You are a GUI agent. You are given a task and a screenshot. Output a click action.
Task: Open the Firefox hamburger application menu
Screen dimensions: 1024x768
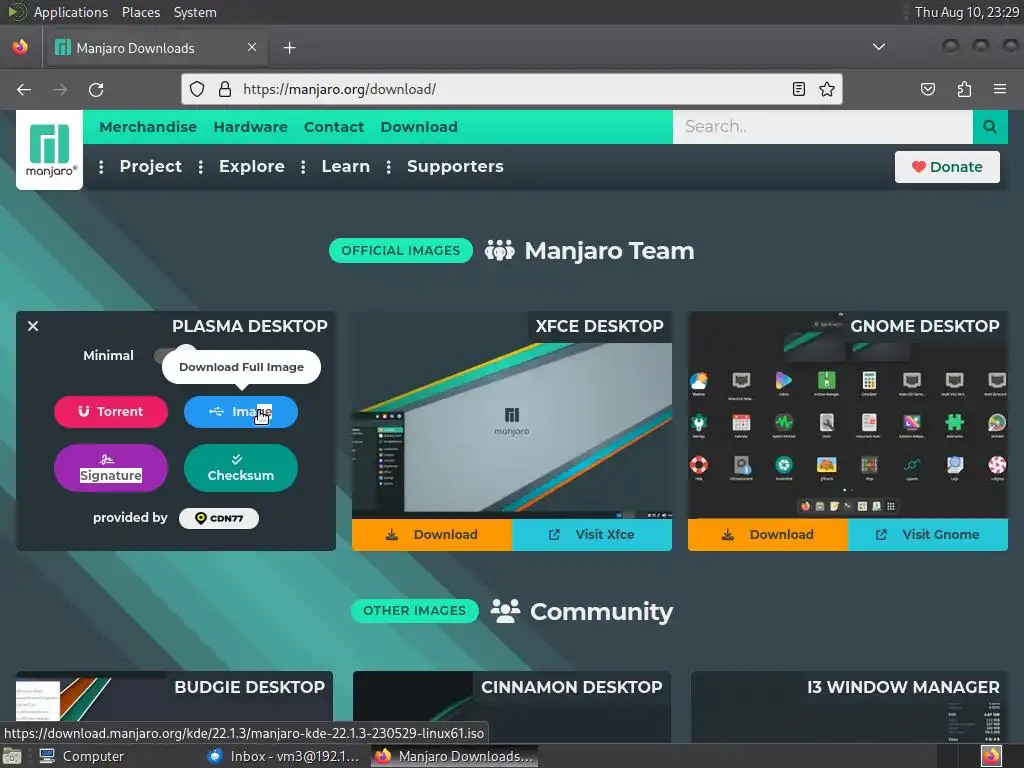1000,89
